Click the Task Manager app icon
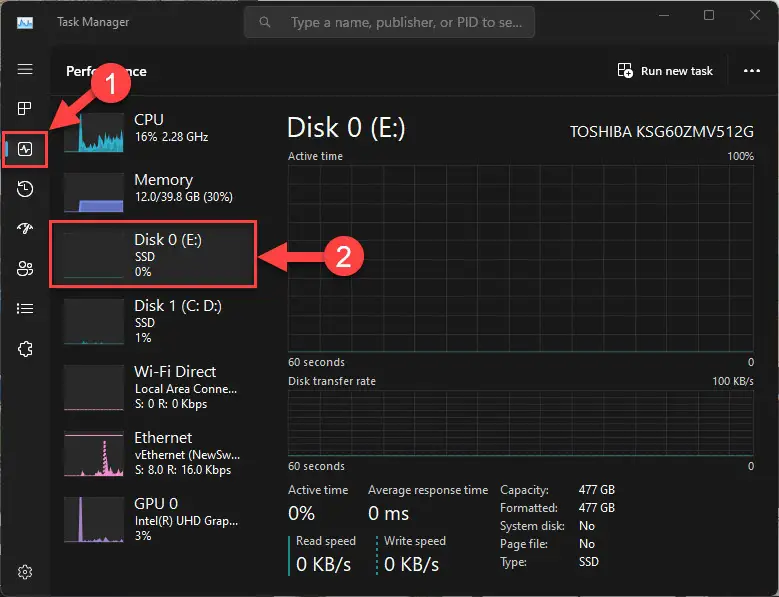This screenshot has width=779, height=597. pos(25,22)
